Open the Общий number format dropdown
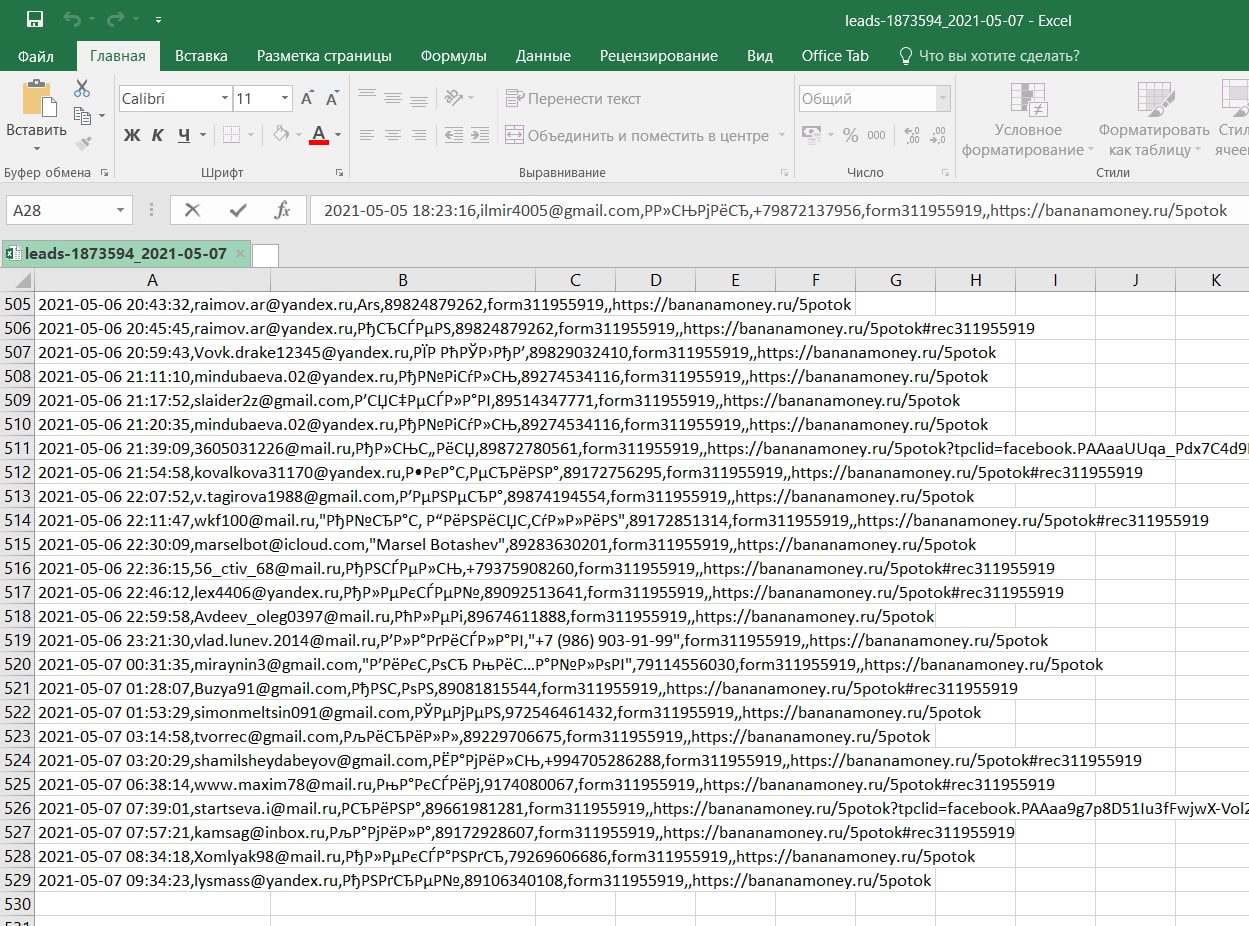Screen dimensions: 1249x926 point(942,99)
